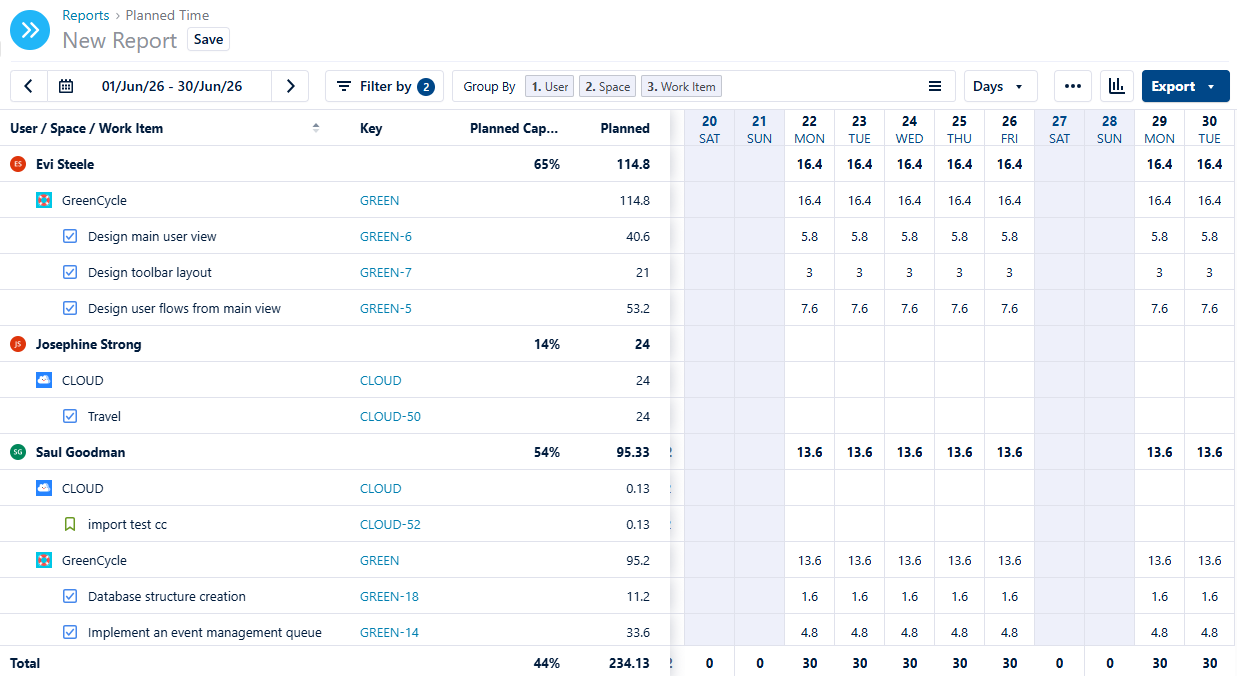Viewport: 1237px width, 676px height.
Task: Click CLOUD space icon under Josephine Strong
Action: [44, 380]
